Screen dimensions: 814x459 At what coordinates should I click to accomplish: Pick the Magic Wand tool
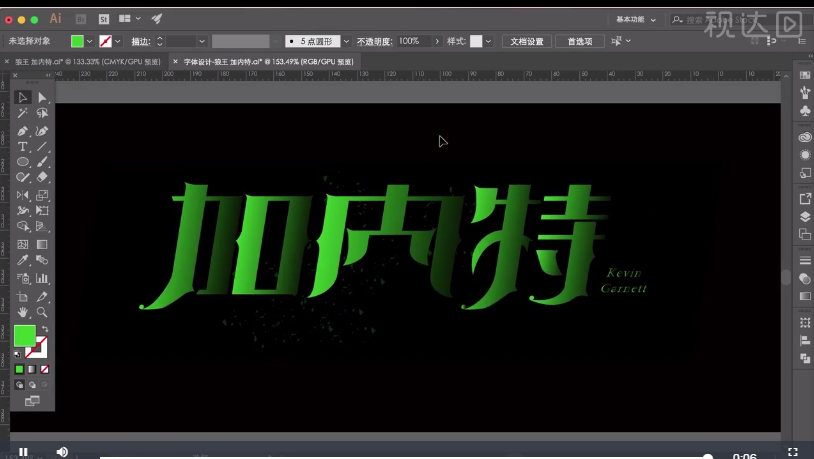pos(22,113)
